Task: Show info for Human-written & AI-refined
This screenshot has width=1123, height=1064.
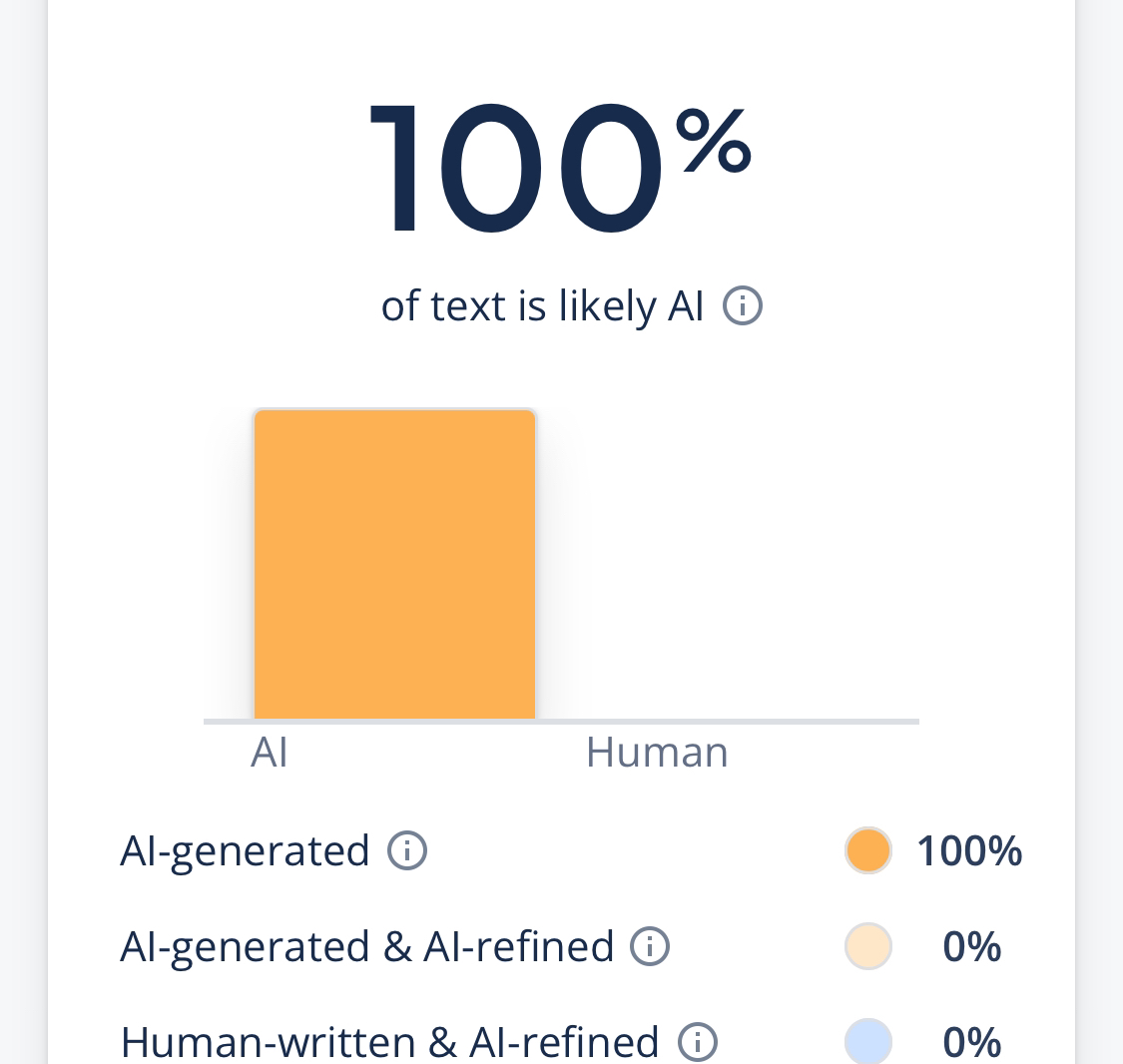Action: (x=698, y=1042)
